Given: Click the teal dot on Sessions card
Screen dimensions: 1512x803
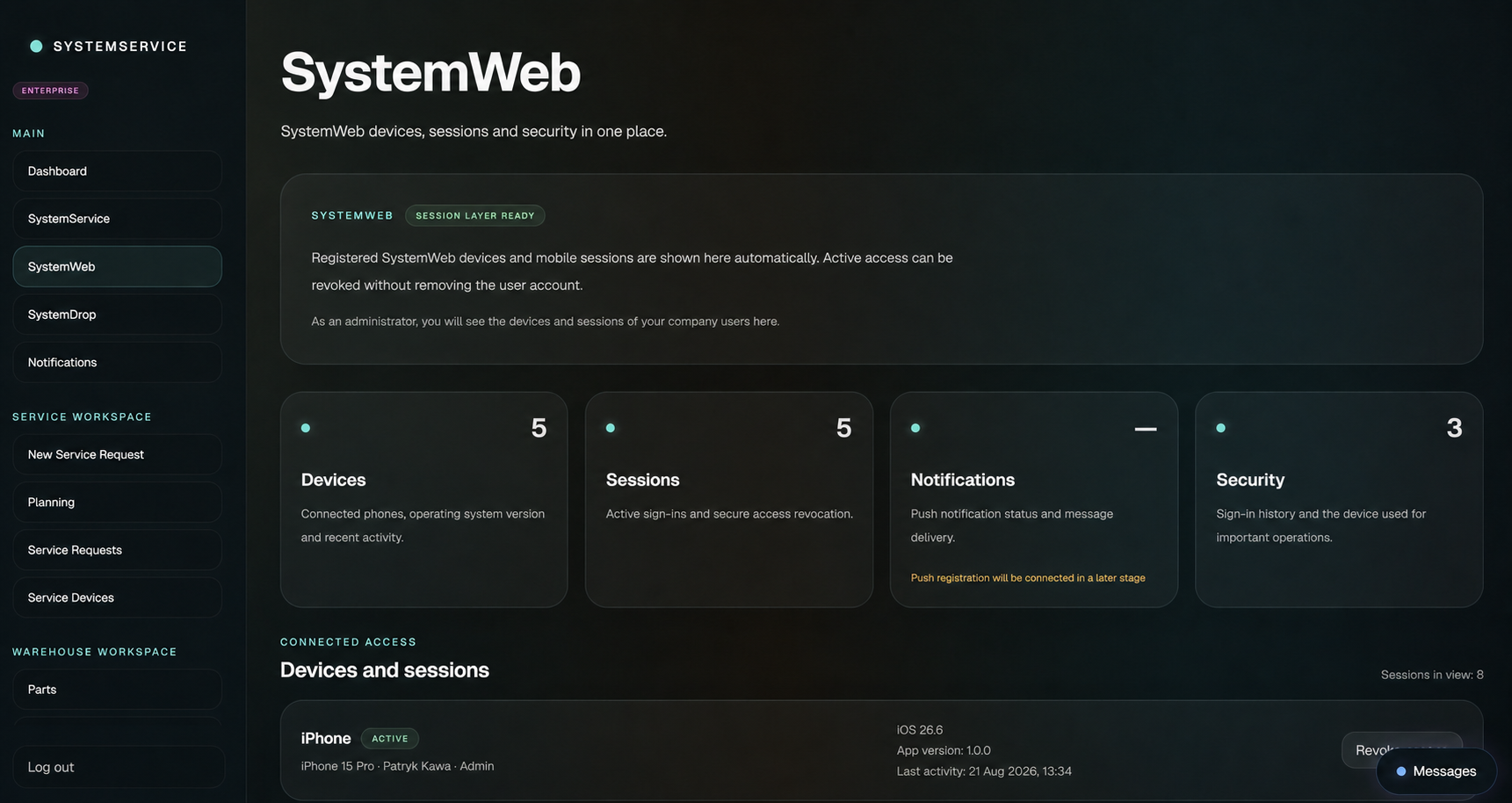Looking at the screenshot, I should [x=611, y=428].
